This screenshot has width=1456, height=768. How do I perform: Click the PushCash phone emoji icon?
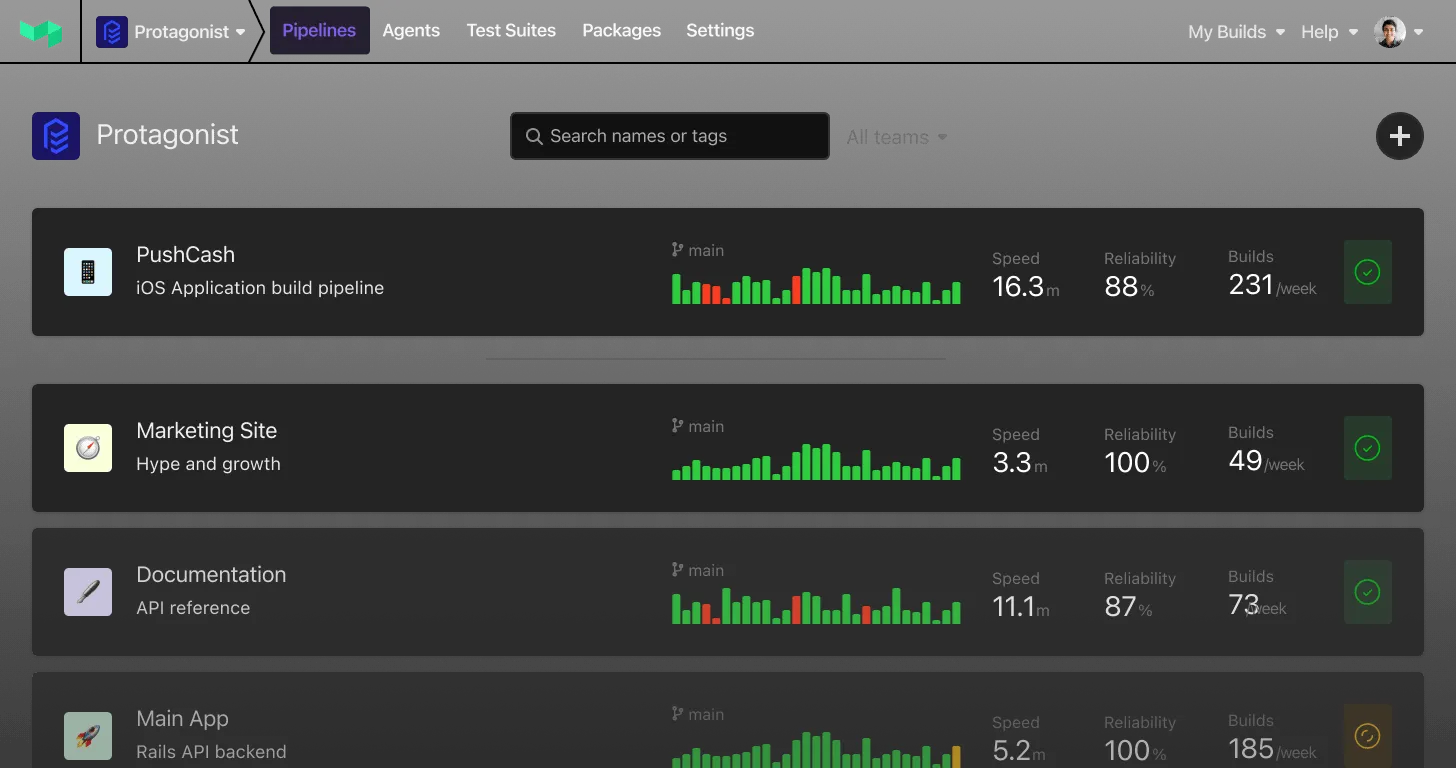coord(88,272)
